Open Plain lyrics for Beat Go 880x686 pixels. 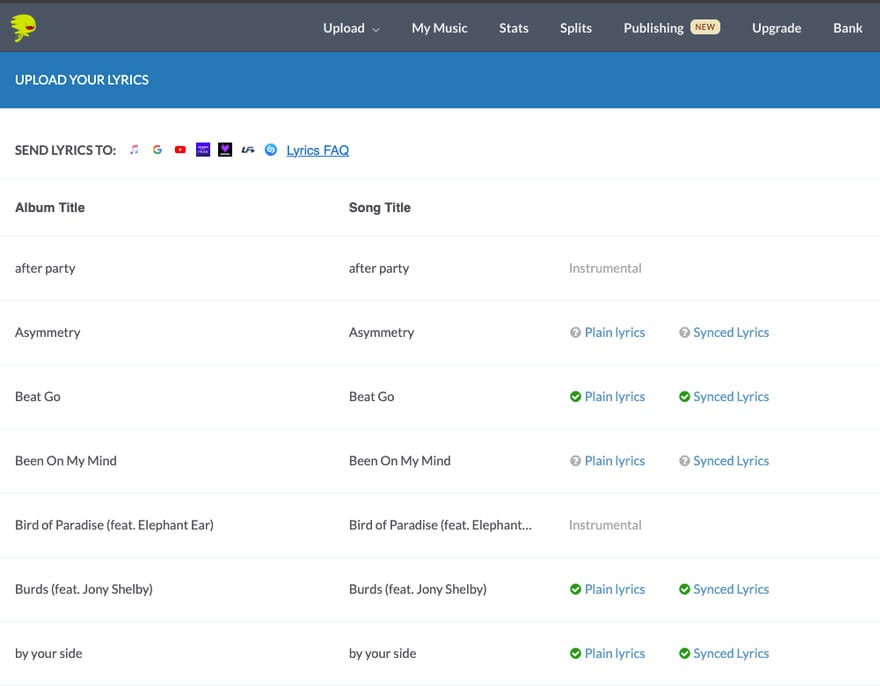click(x=615, y=396)
